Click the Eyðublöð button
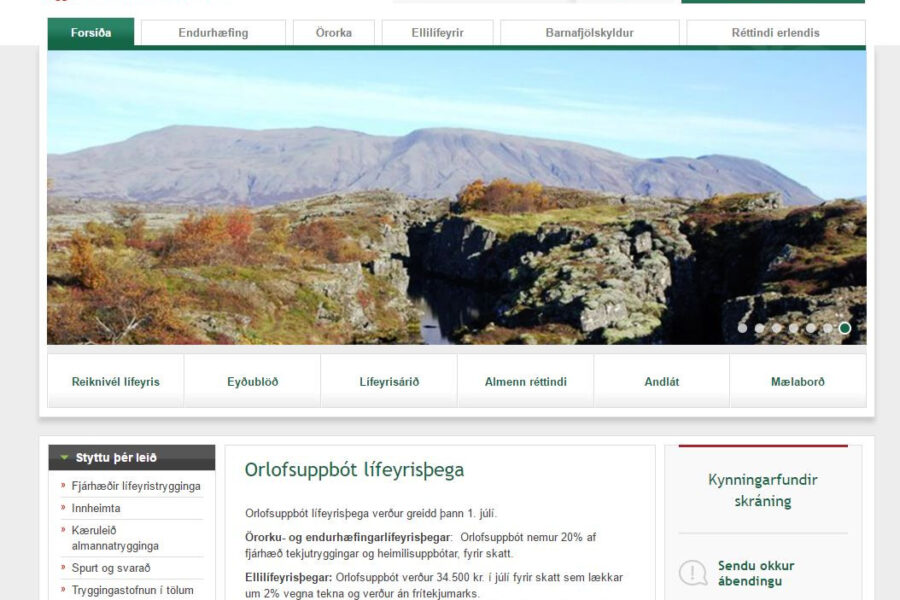 point(252,382)
